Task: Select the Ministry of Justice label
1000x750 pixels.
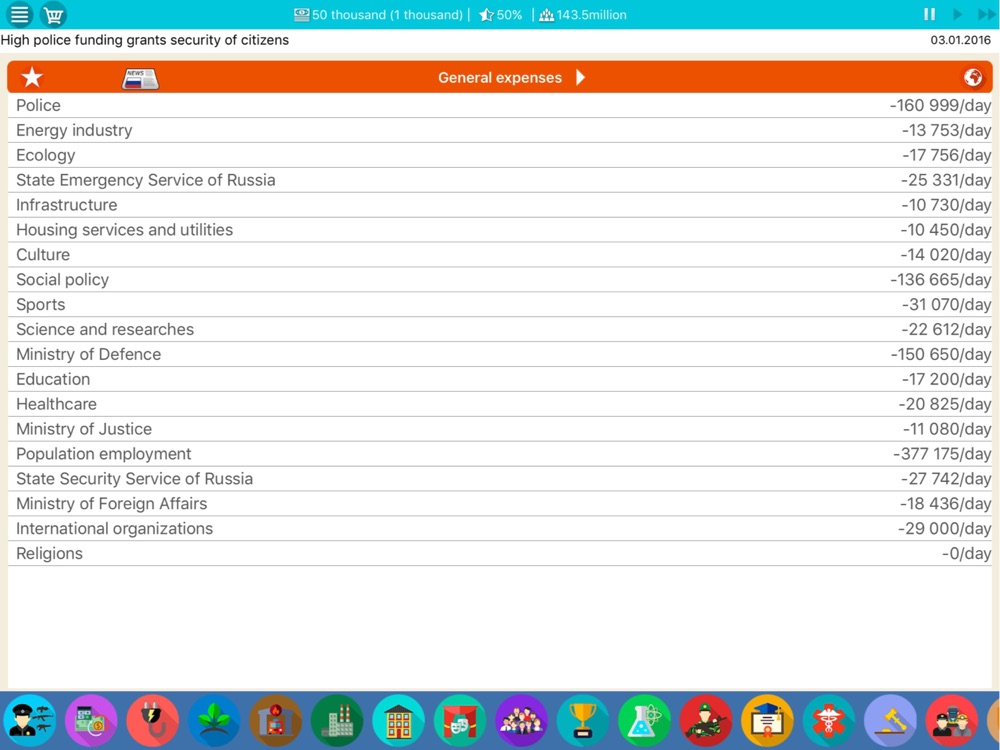Action: (x=84, y=429)
